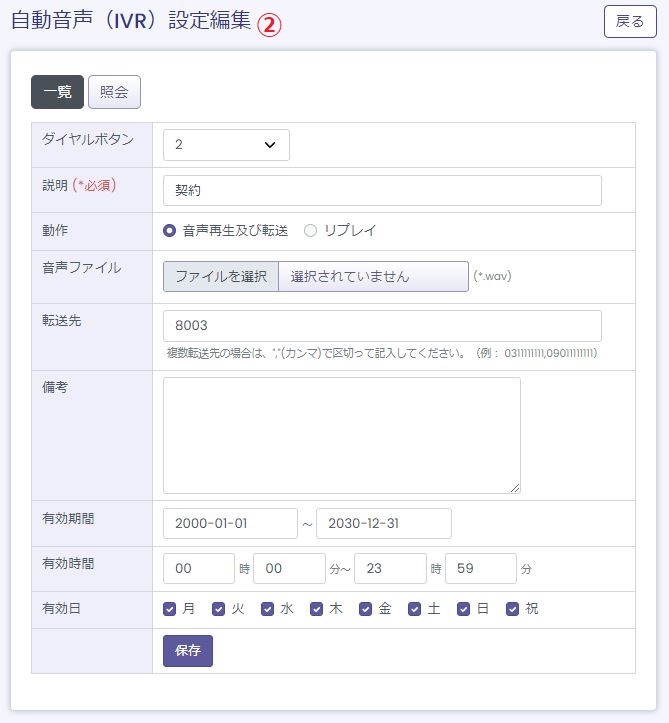Click the 説明 text field
Image resolution: width=669 pixels, height=723 pixels.
[382, 191]
